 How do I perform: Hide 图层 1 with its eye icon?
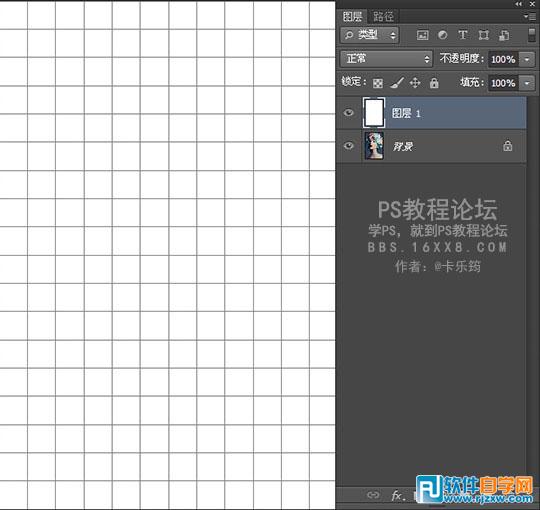[x=349, y=113]
